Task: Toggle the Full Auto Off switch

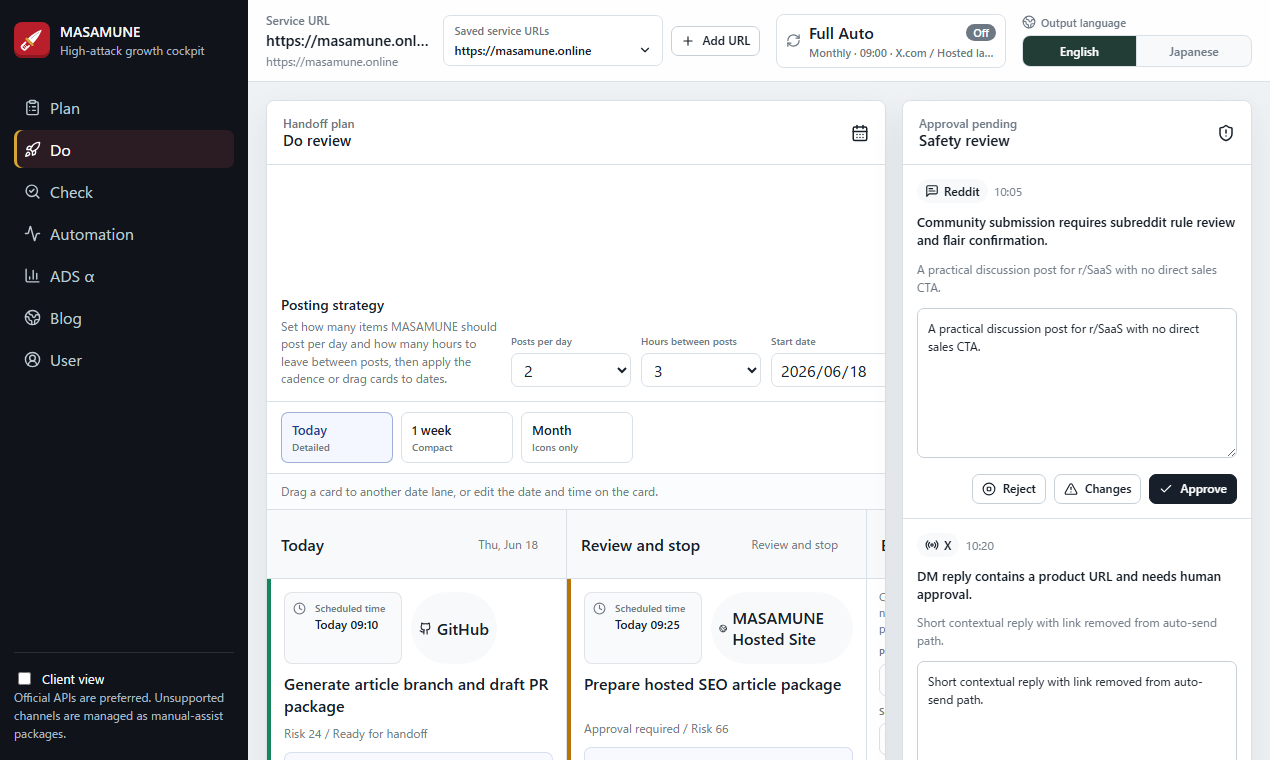Action: (981, 33)
